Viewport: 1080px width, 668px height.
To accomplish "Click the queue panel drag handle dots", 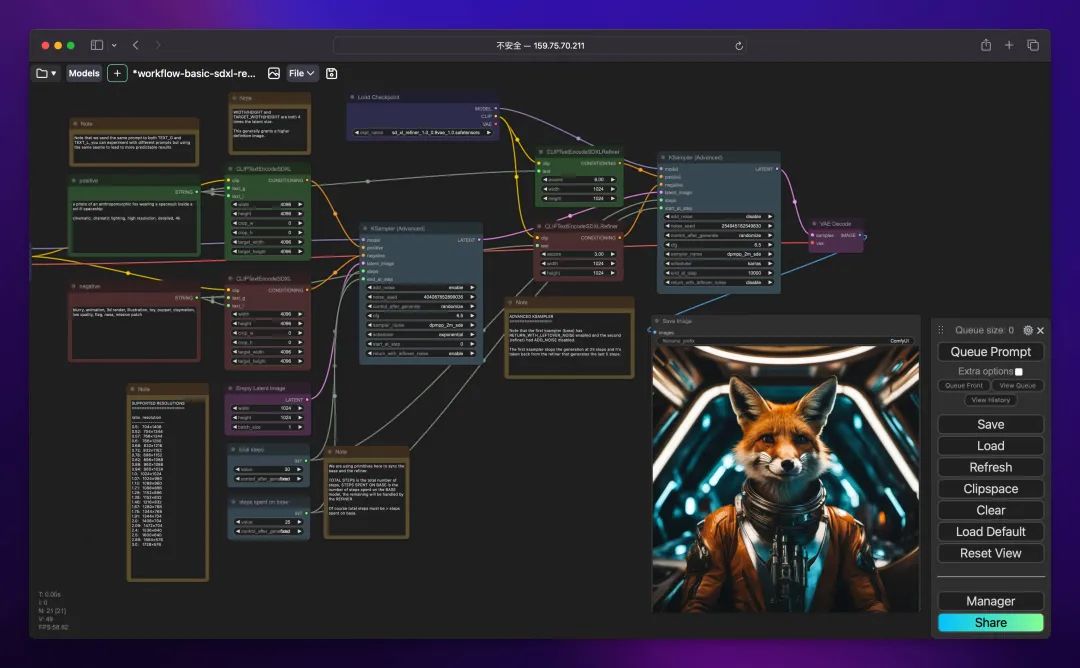I will tap(941, 331).
